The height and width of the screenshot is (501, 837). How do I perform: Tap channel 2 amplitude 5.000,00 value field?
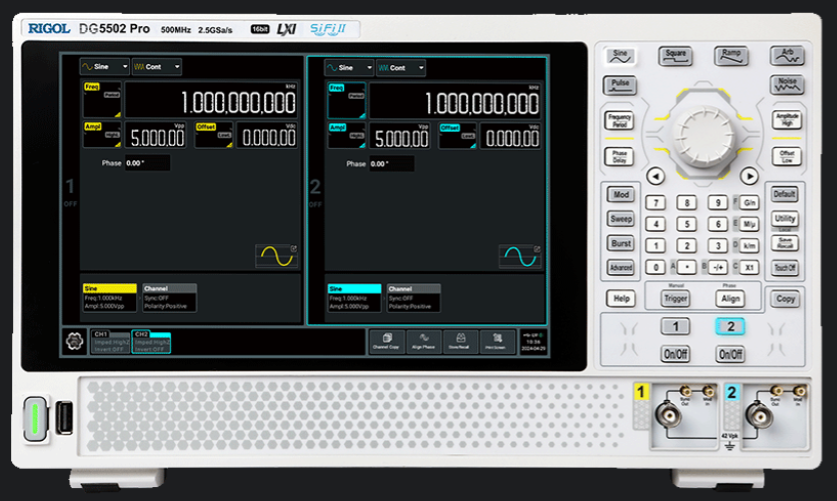399,137
